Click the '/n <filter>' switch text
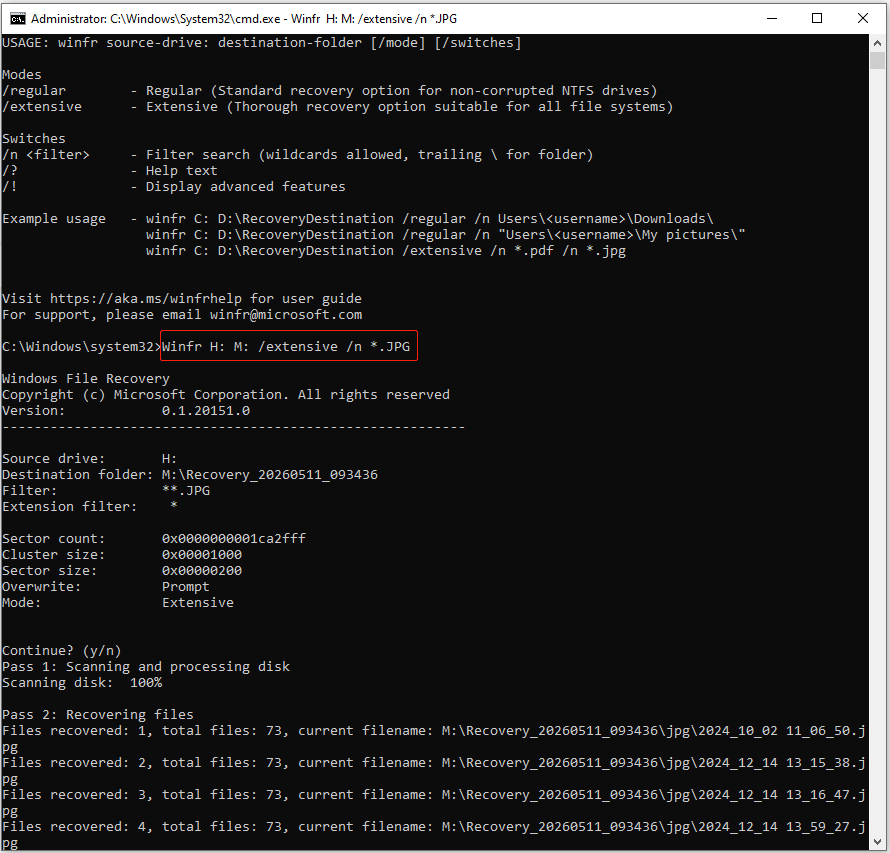 point(46,154)
